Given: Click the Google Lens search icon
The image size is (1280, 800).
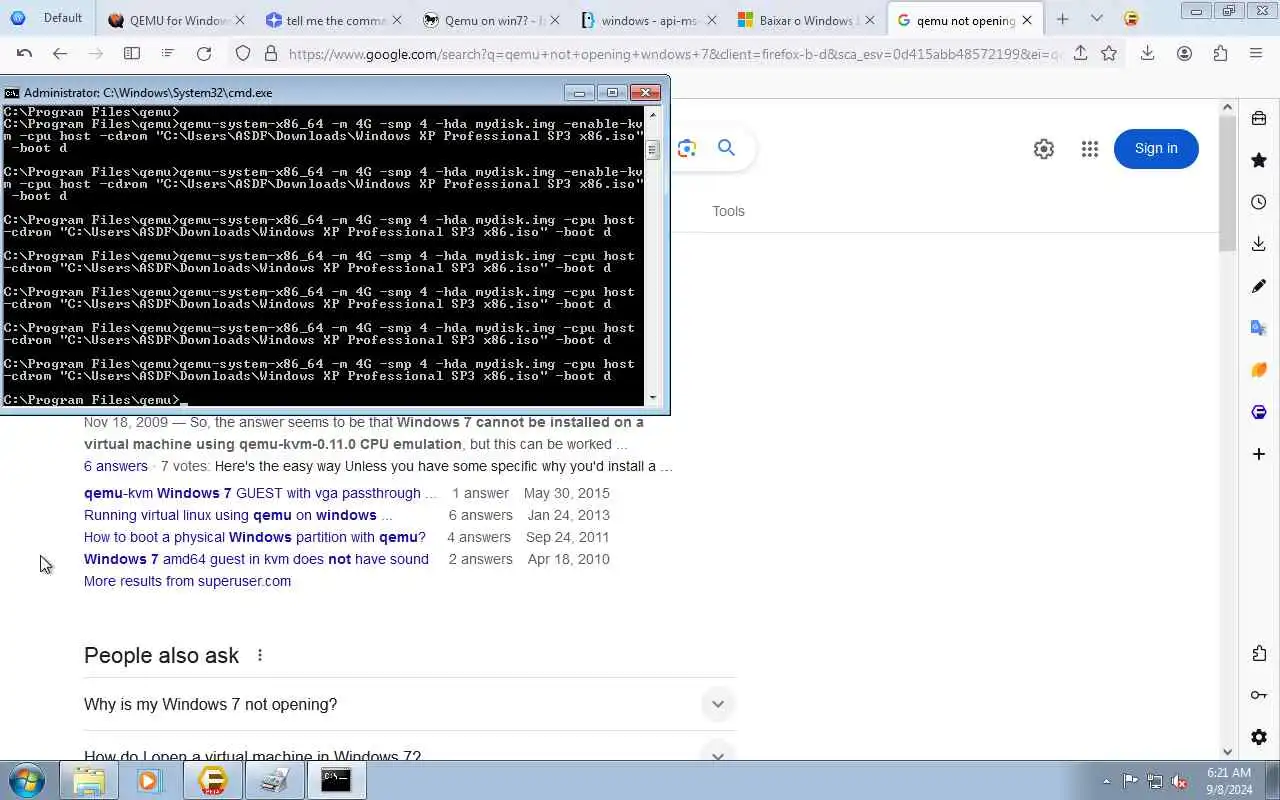Looking at the screenshot, I should pyautogui.click(x=687, y=148).
